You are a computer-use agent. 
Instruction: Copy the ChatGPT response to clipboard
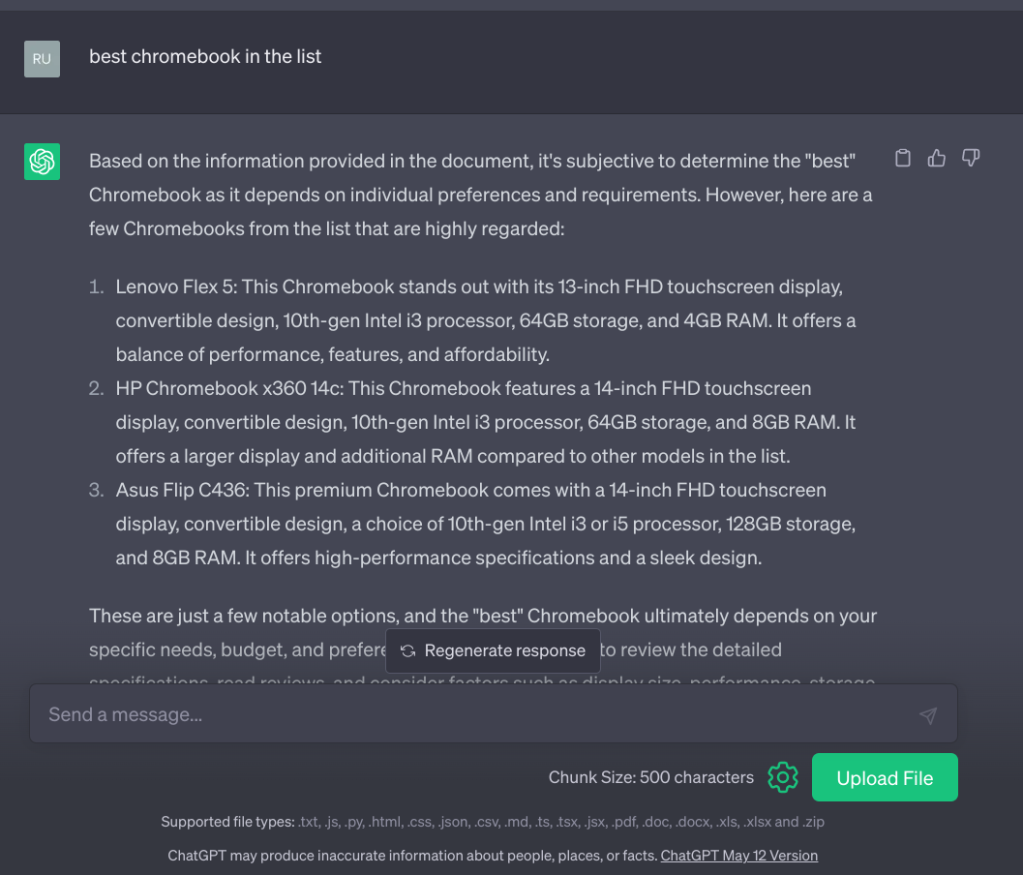click(903, 158)
